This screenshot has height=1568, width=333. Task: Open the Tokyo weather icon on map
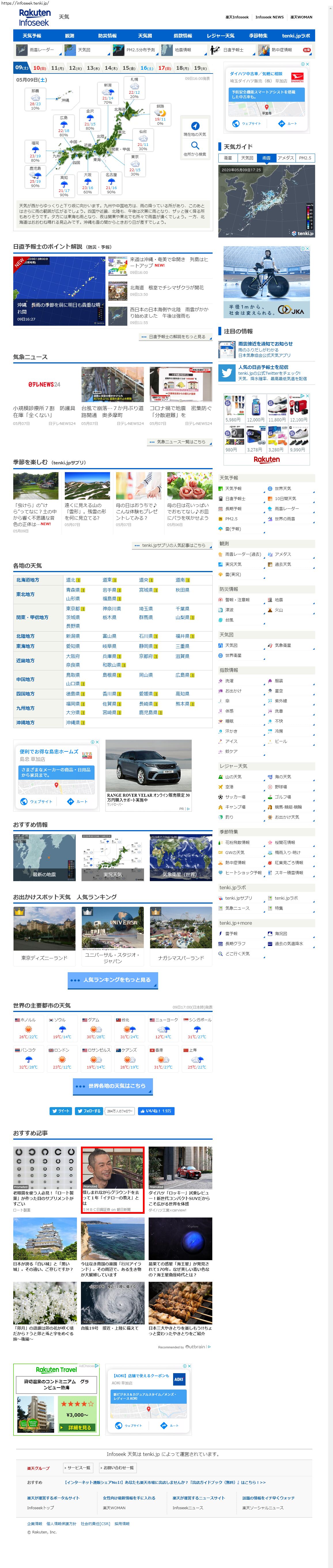pos(135,164)
